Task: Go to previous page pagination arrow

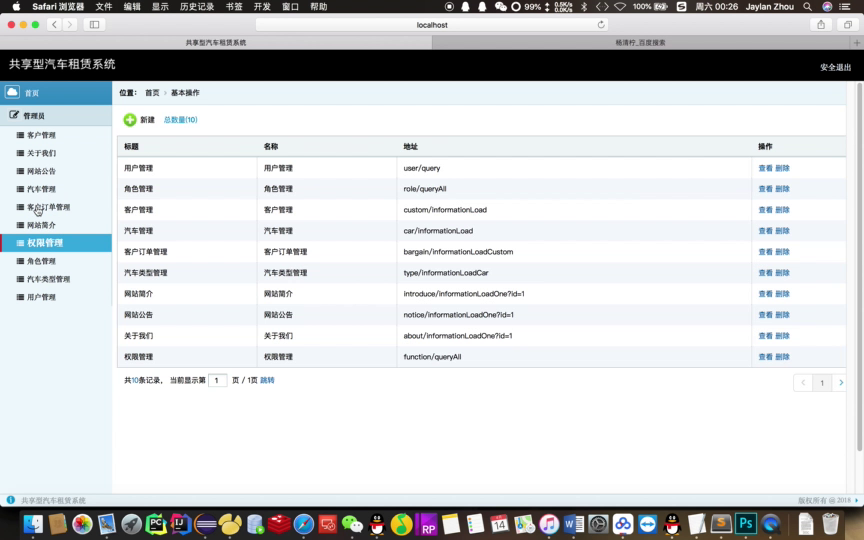Action: click(x=803, y=382)
